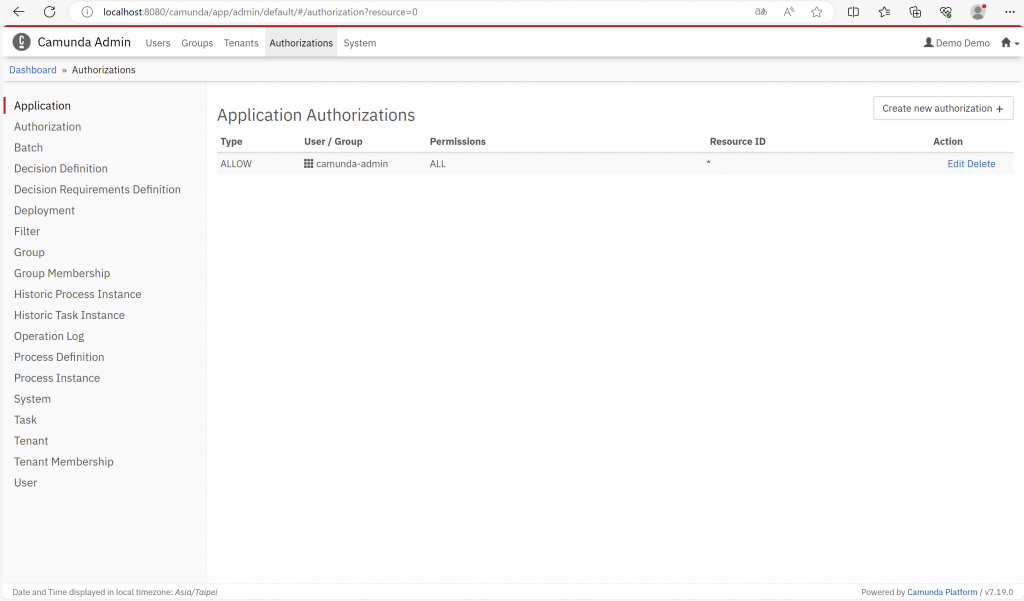The width and height of the screenshot is (1024, 601).
Task: Select Decision Definition in the sidebar
Action: [61, 169]
